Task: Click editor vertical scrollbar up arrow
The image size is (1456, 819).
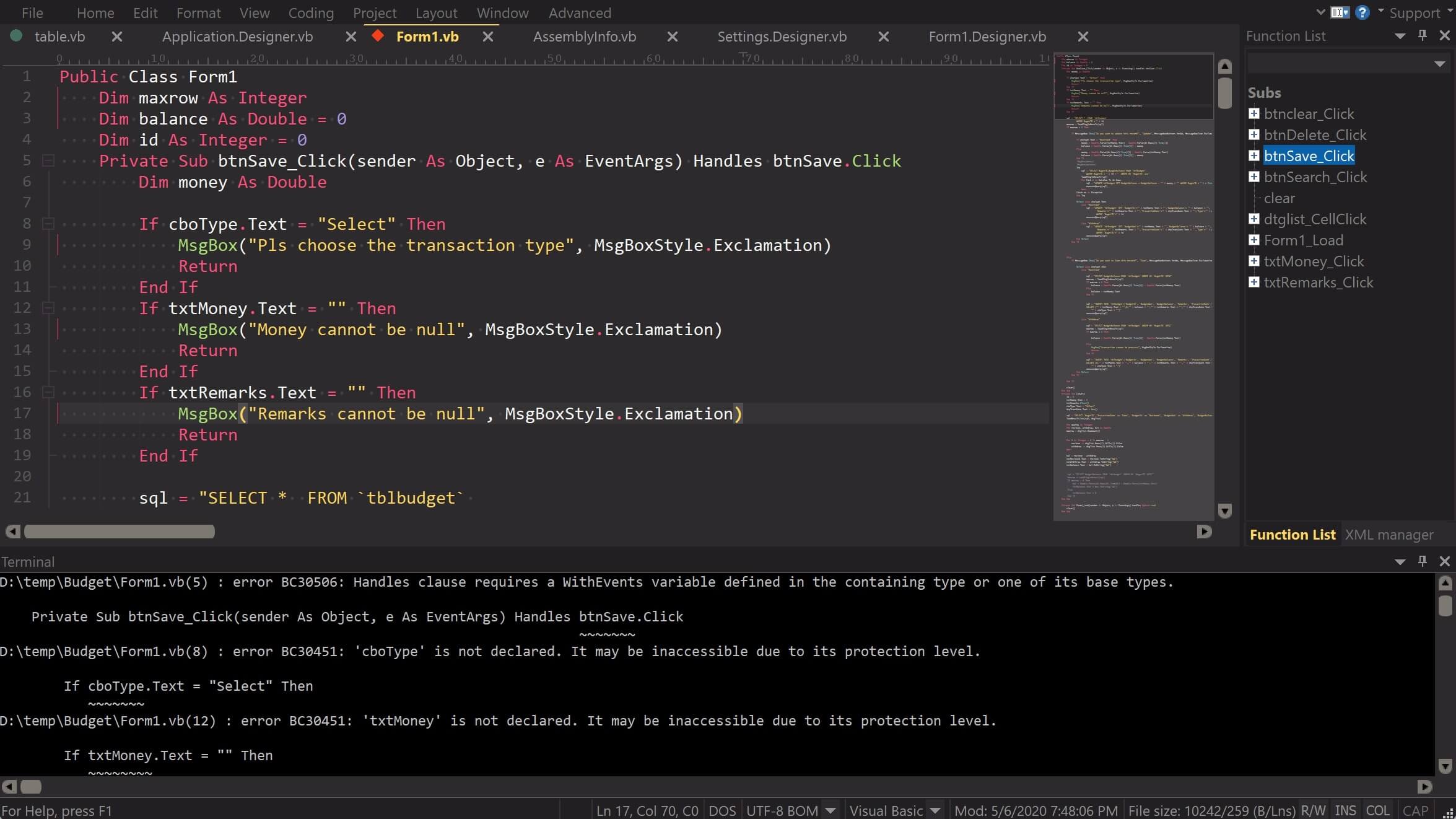Action: coord(1224,66)
